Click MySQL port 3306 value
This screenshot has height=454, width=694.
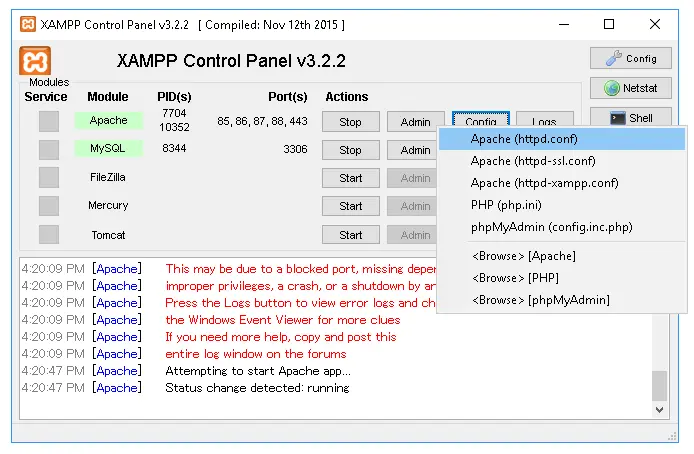295,149
